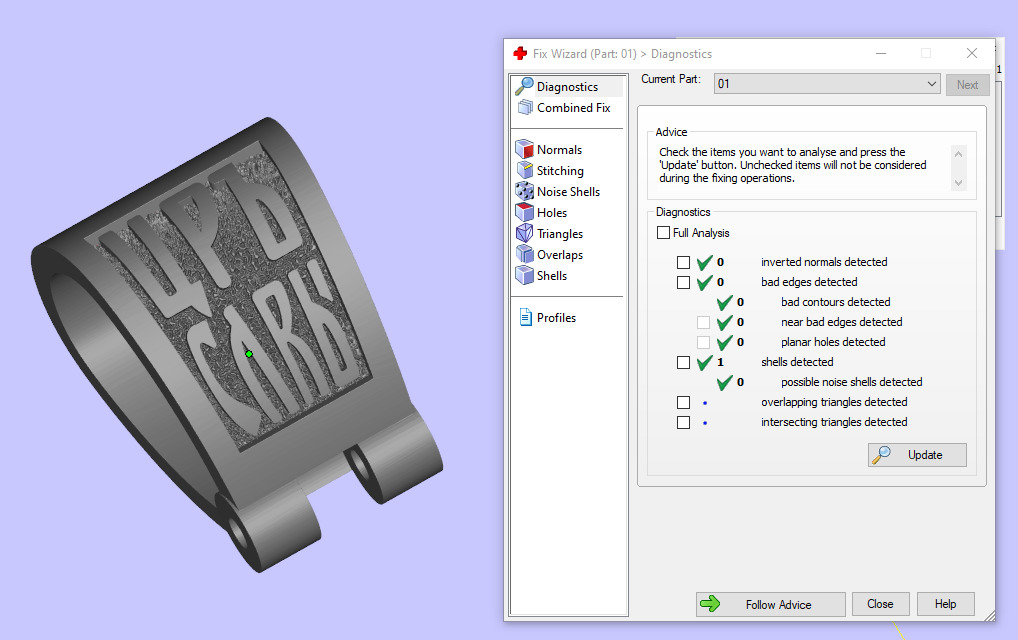
Task: Select Stitching label in wizard list
Action: tap(560, 171)
